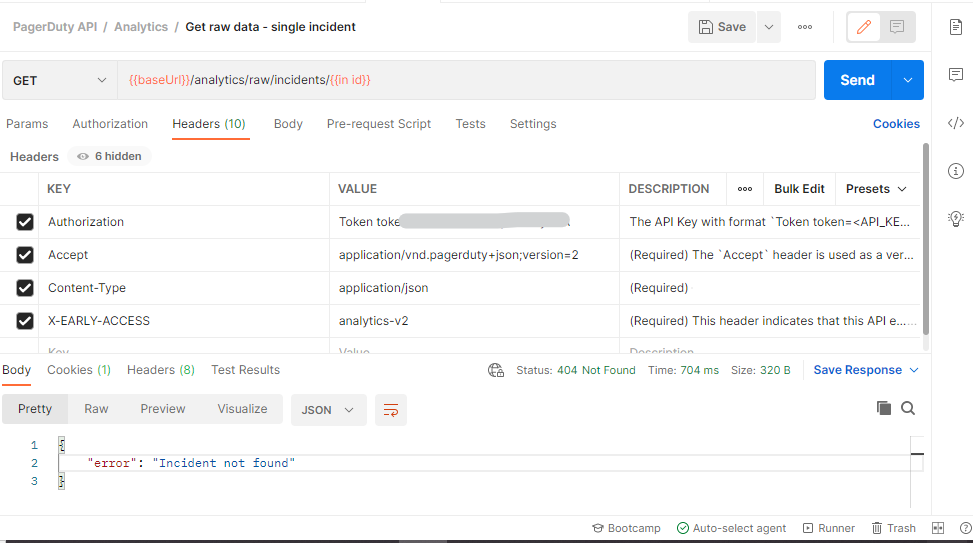Click the header table column options dots
This screenshot has width=973, height=543.
point(745,189)
